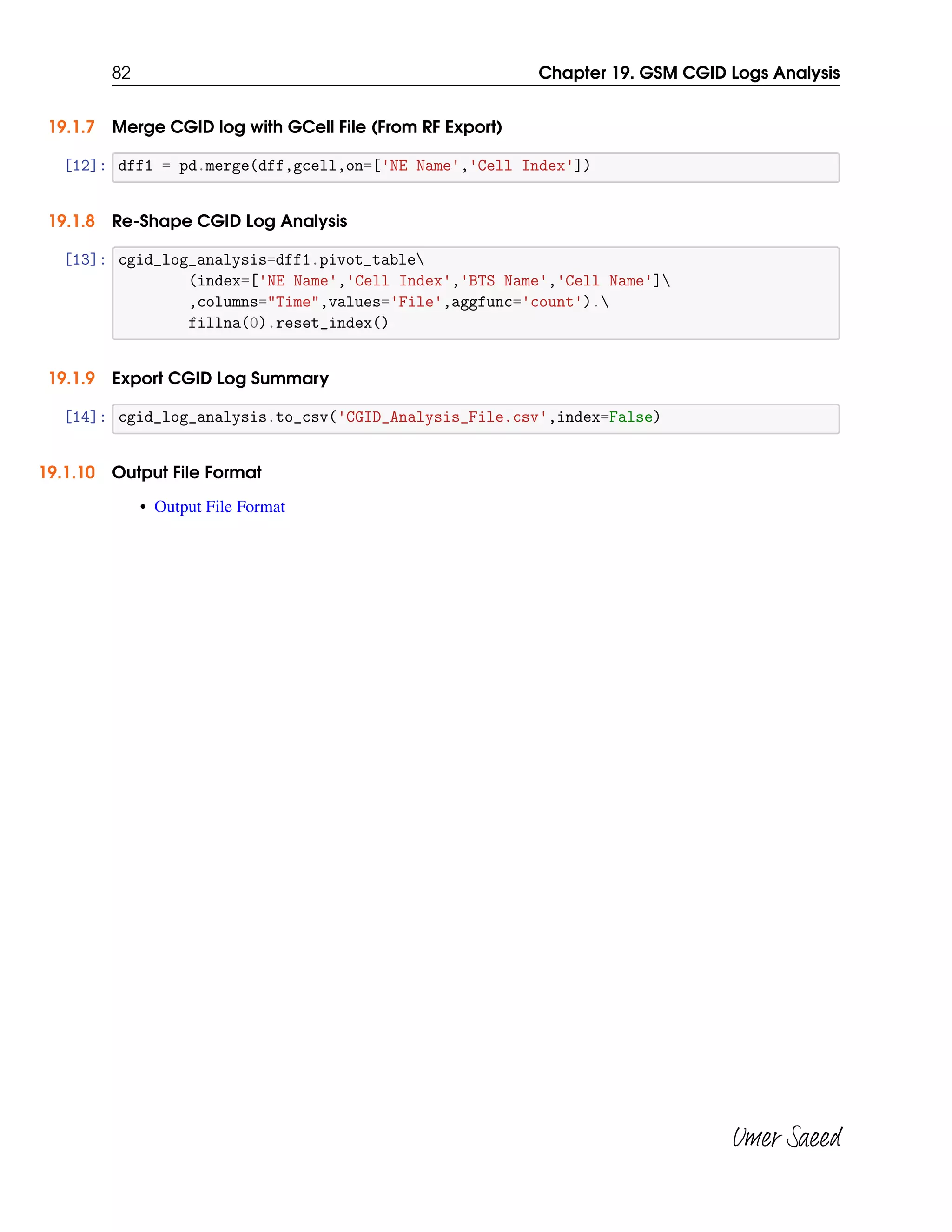Click the fillna(0).reset_index() code line
952x1232 pixels.
click(288, 323)
